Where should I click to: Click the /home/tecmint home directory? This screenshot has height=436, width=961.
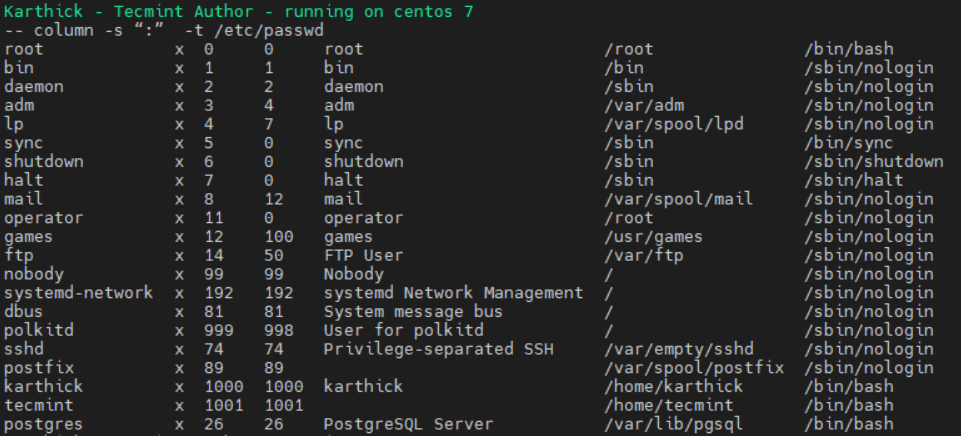click(x=668, y=405)
